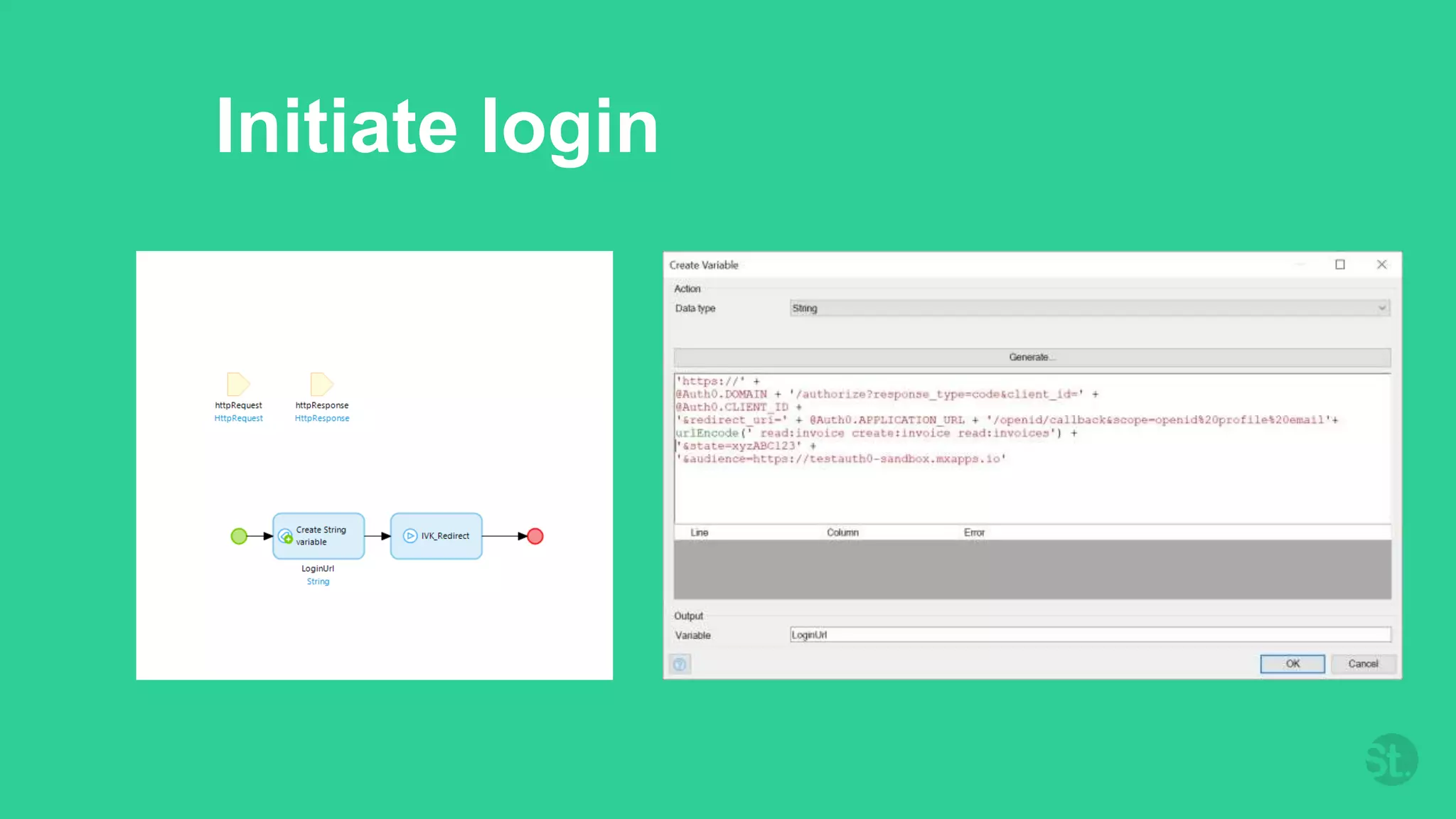Click the Line column header
Screen dimensions: 1456x819
(x=700, y=532)
